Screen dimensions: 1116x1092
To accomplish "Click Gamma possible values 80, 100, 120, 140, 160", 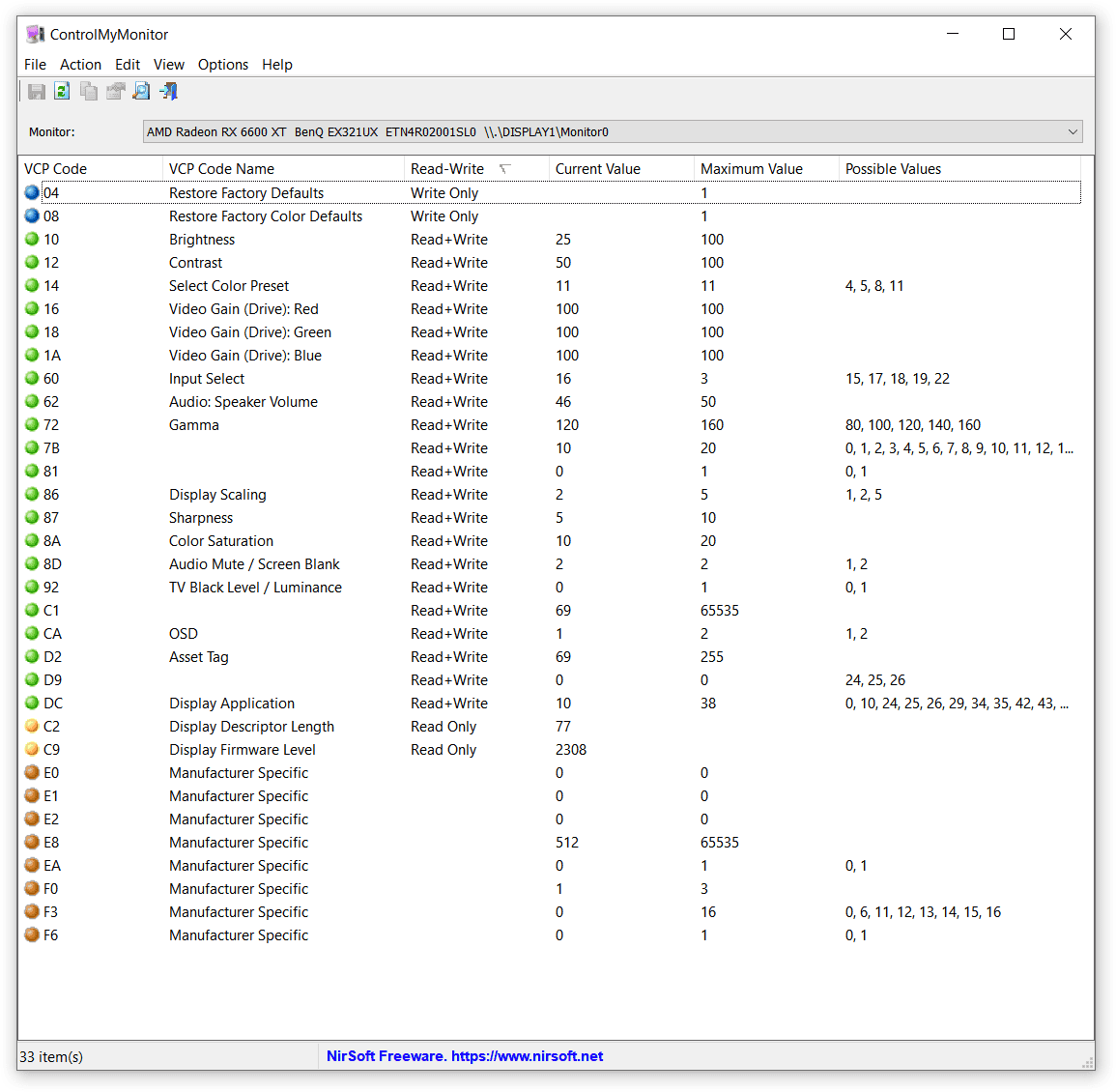I will [912, 425].
